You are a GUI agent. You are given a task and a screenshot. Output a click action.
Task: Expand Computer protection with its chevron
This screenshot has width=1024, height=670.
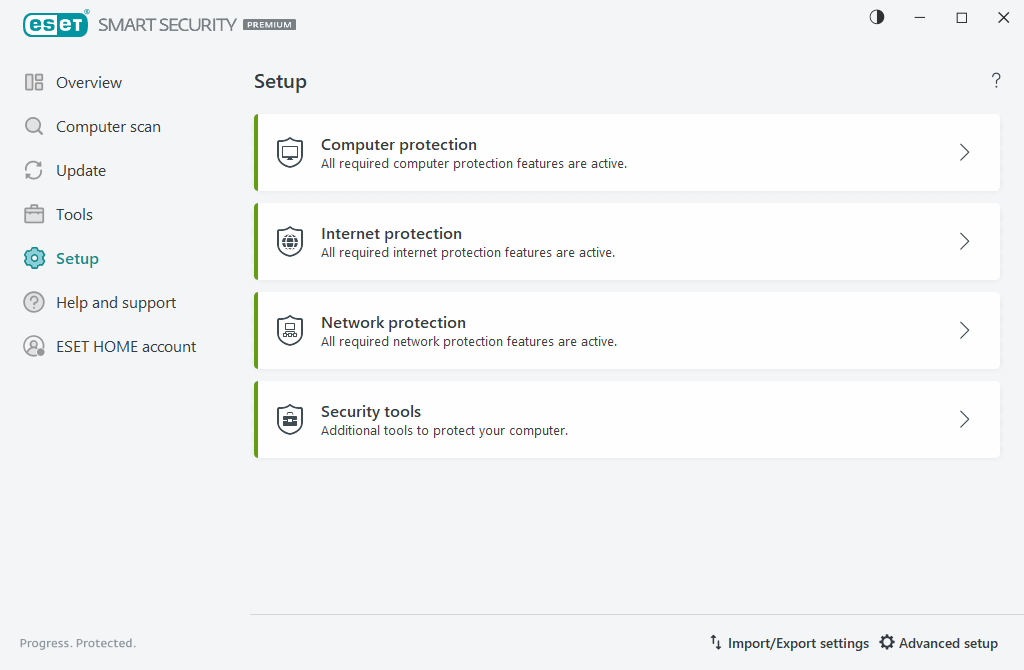(x=965, y=153)
